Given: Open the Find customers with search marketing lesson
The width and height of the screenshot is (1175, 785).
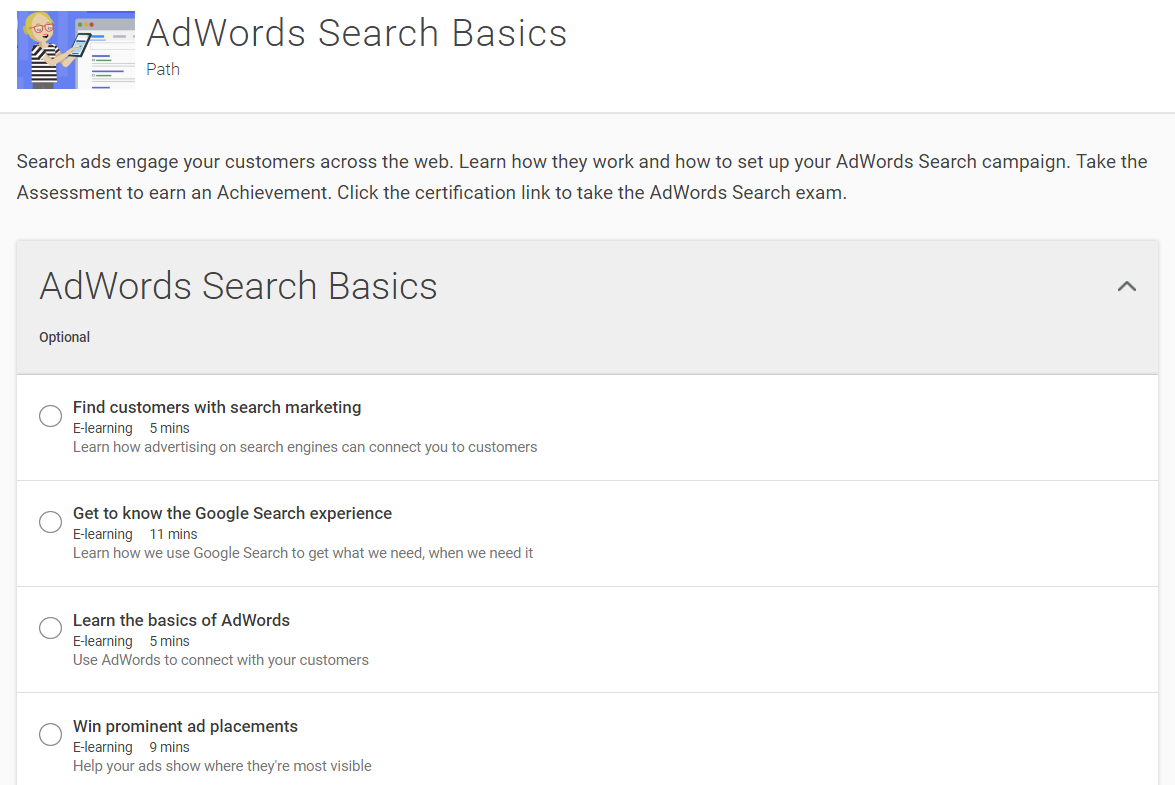Looking at the screenshot, I should [x=216, y=407].
